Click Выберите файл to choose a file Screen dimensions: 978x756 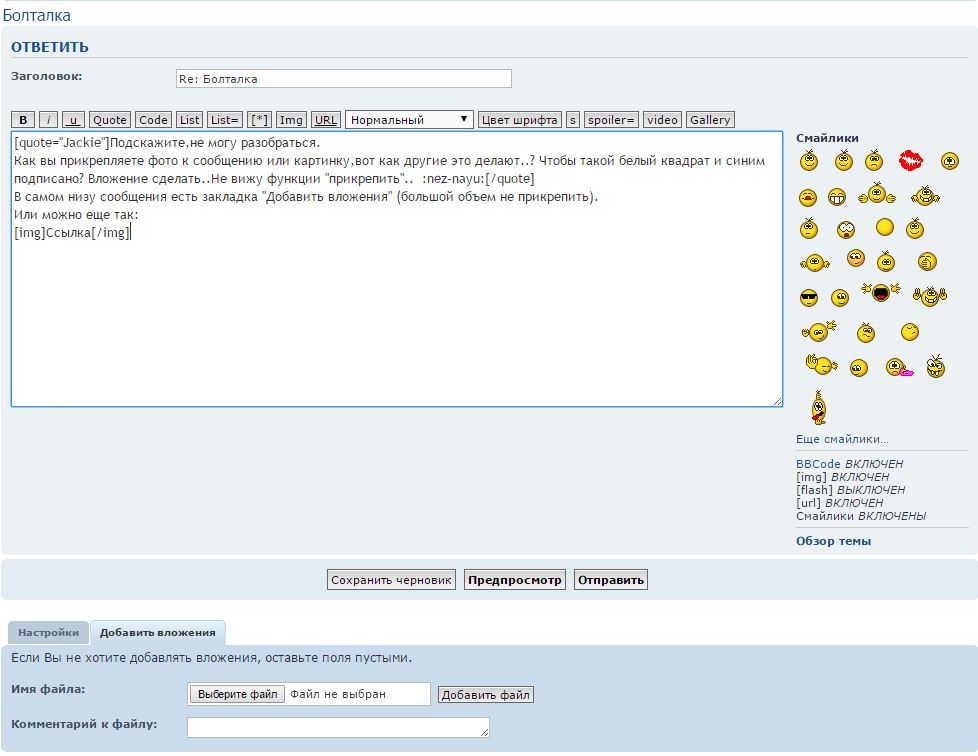tap(238, 694)
